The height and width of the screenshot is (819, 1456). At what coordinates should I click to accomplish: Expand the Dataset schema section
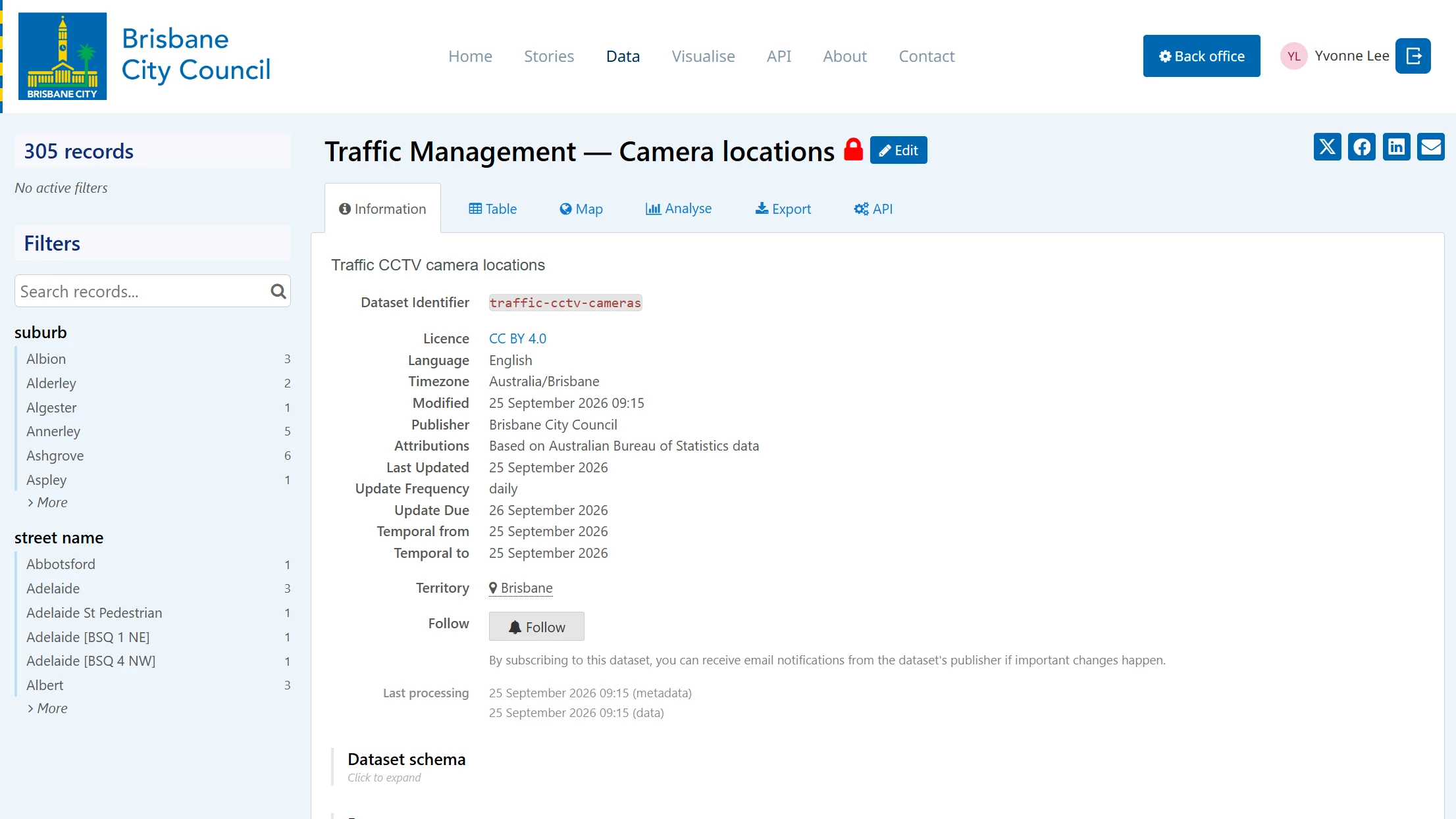click(406, 766)
